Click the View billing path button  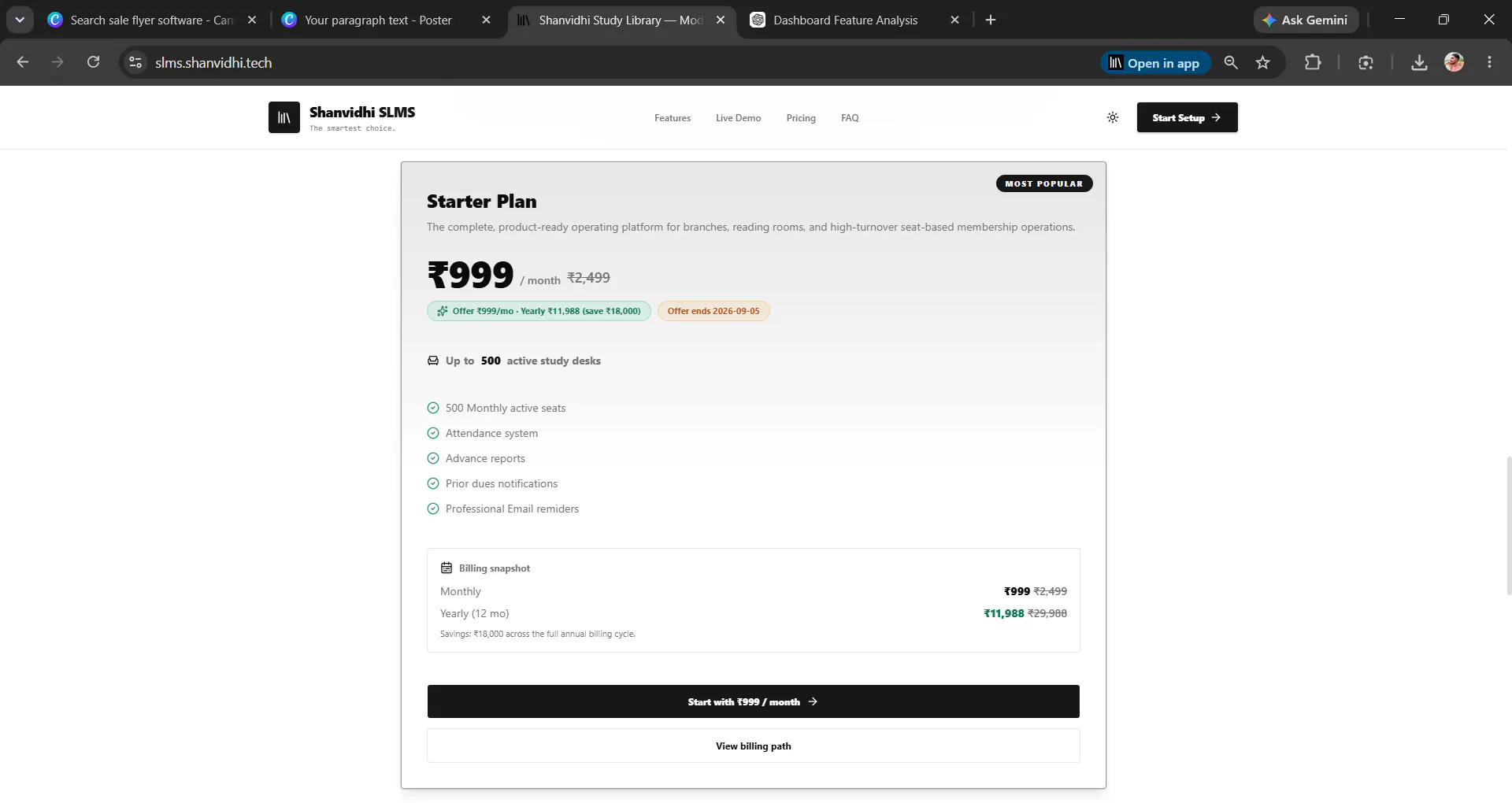[x=754, y=746]
